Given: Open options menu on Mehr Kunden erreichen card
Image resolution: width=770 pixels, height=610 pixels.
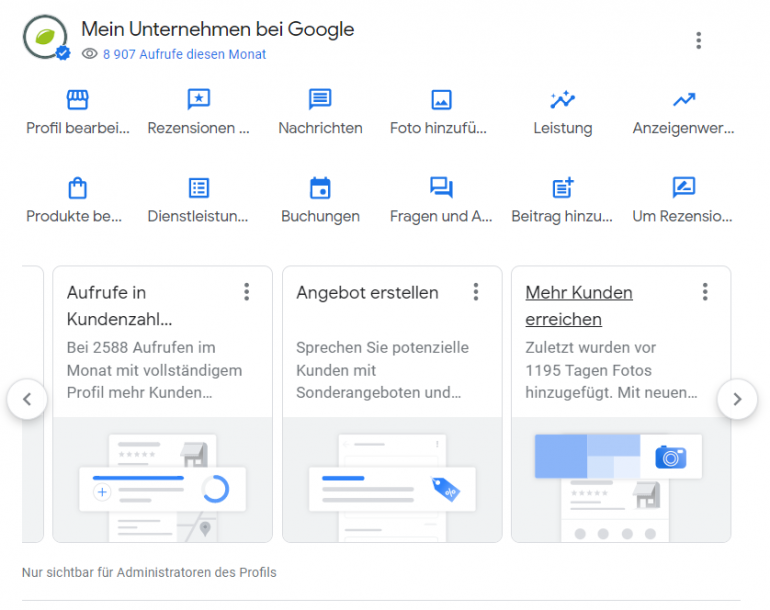Looking at the screenshot, I should point(705,292).
